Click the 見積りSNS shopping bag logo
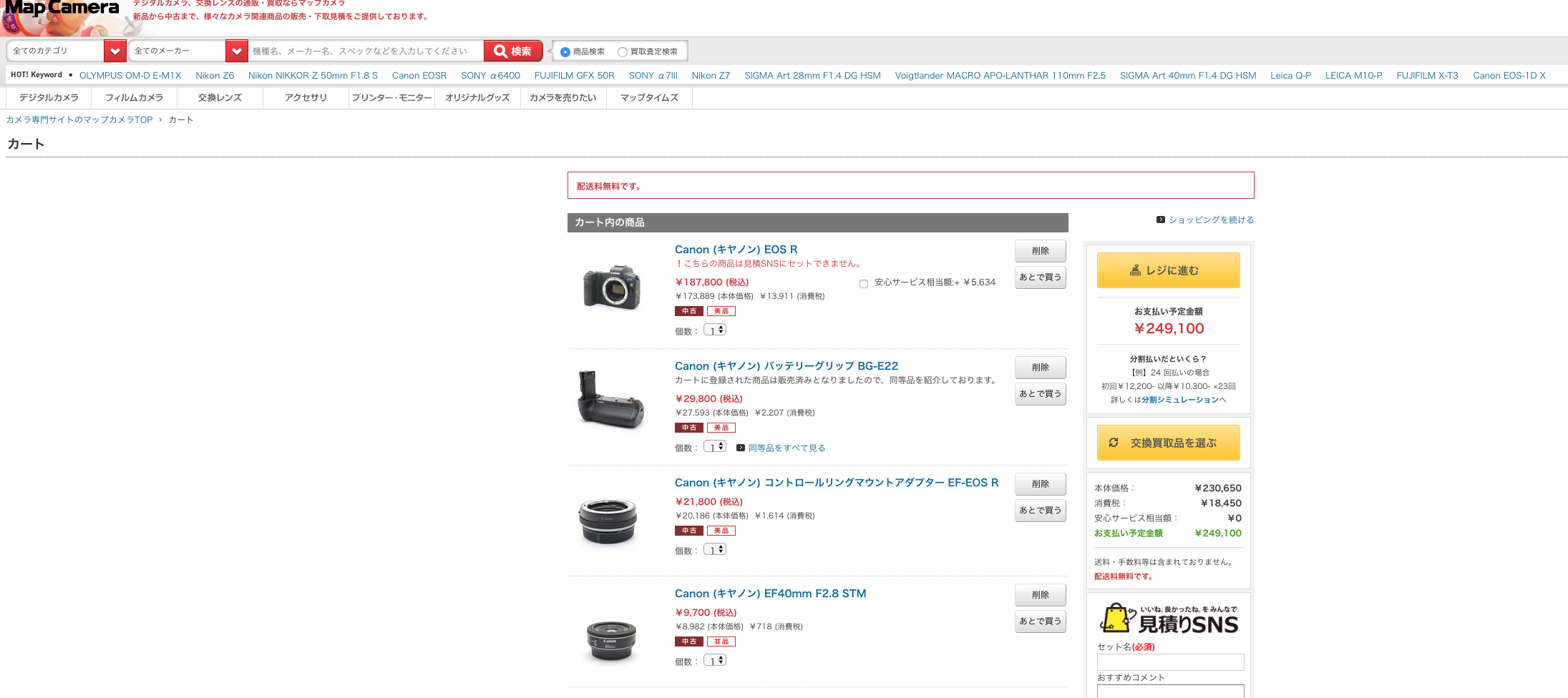The width and height of the screenshot is (1568, 698). point(1169,619)
